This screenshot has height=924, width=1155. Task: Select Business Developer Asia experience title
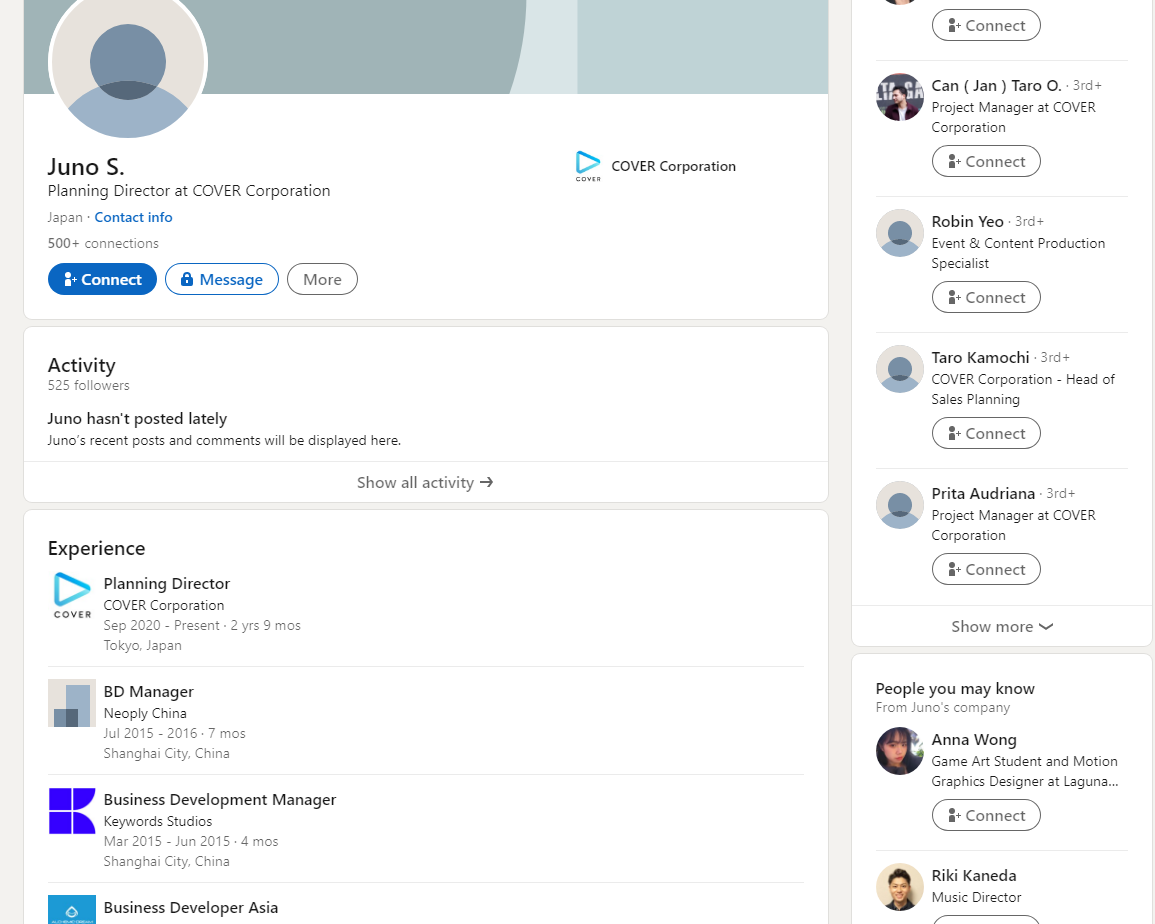point(191,908)
